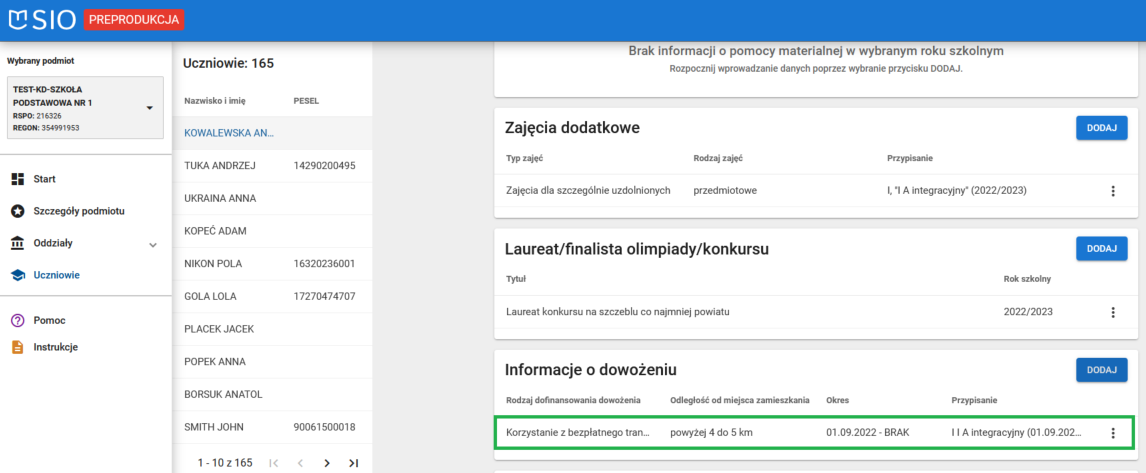Click Zajęcia dla szczególnie uzdolnionych entry

tap(588, 191)
